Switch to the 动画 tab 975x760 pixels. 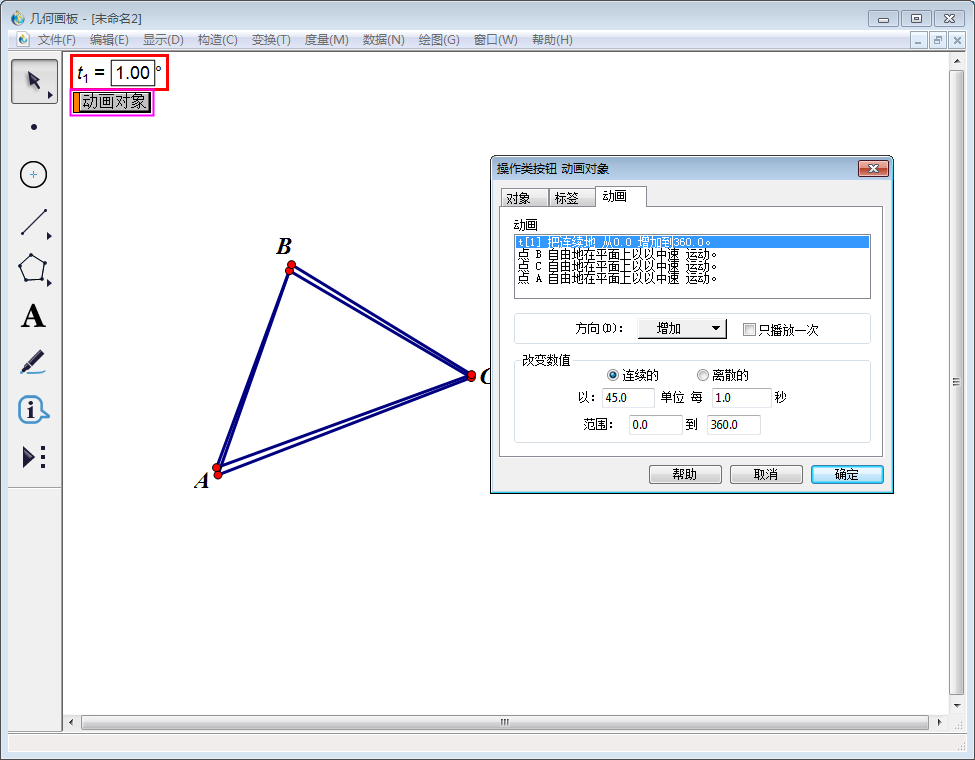(x=621, y=196)
